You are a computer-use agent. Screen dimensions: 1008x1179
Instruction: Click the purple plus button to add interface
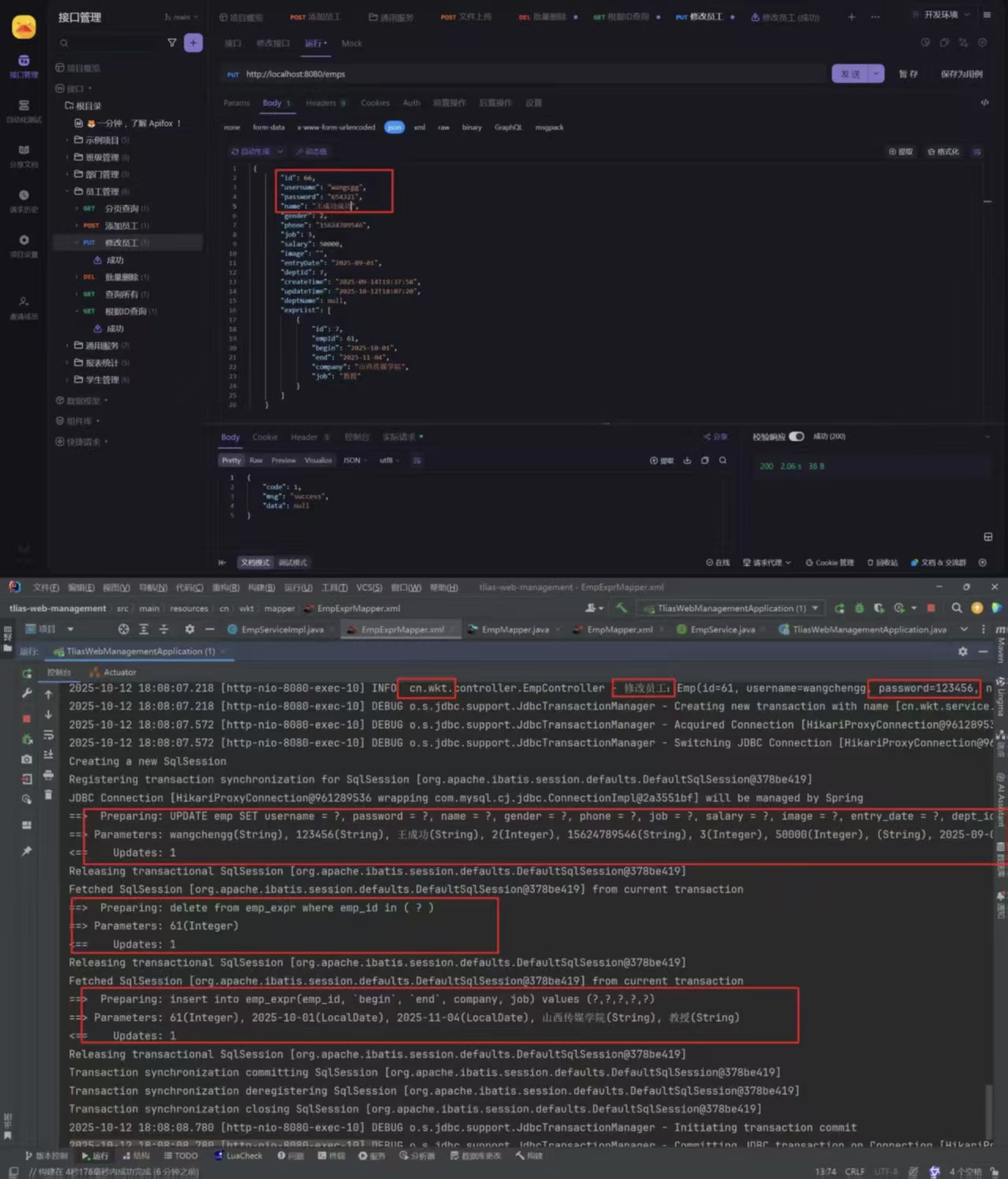pos(193,43)
